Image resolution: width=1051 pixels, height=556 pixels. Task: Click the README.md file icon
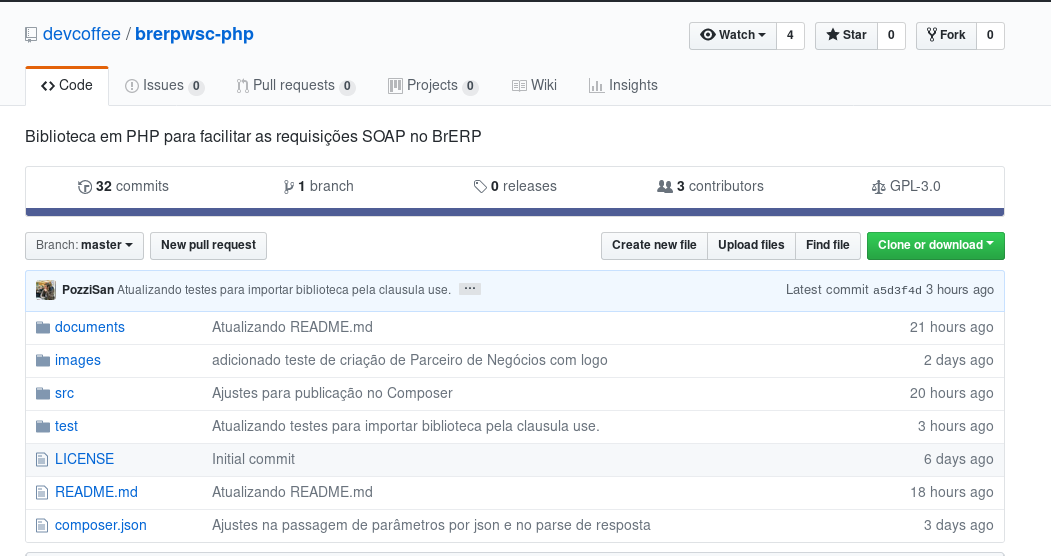[42, 492]
